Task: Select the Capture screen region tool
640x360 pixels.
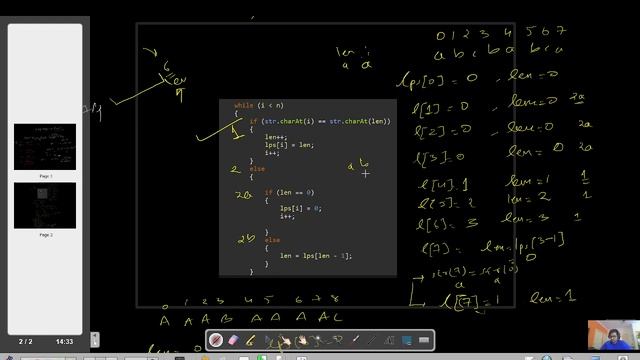Action: [407, 340]
